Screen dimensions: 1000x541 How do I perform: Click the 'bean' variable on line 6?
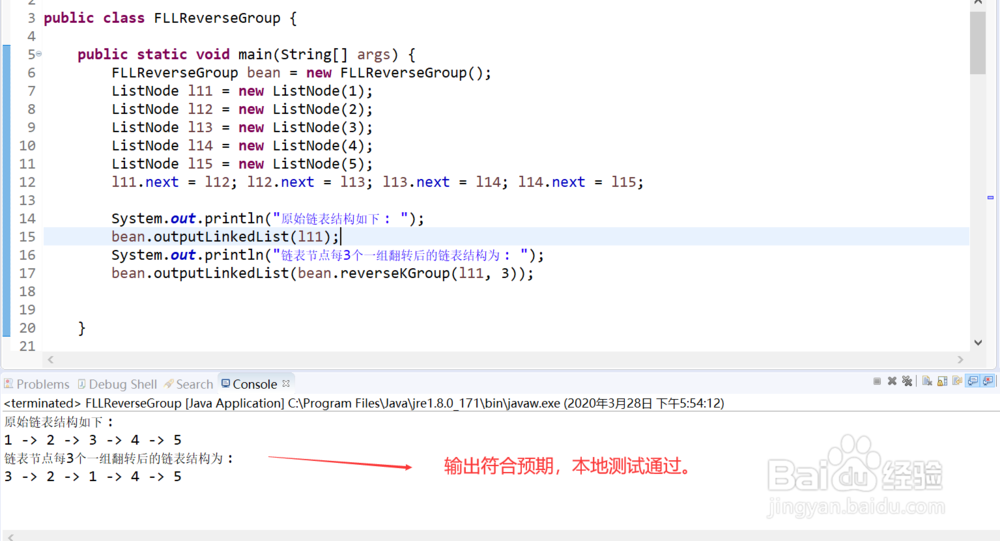point(263,73)
